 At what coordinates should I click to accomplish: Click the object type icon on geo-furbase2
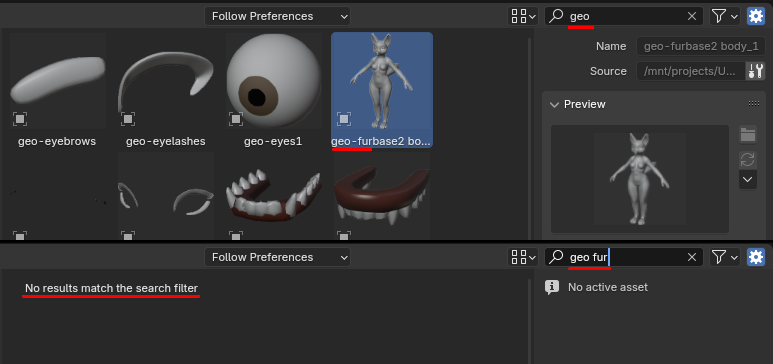344,119
